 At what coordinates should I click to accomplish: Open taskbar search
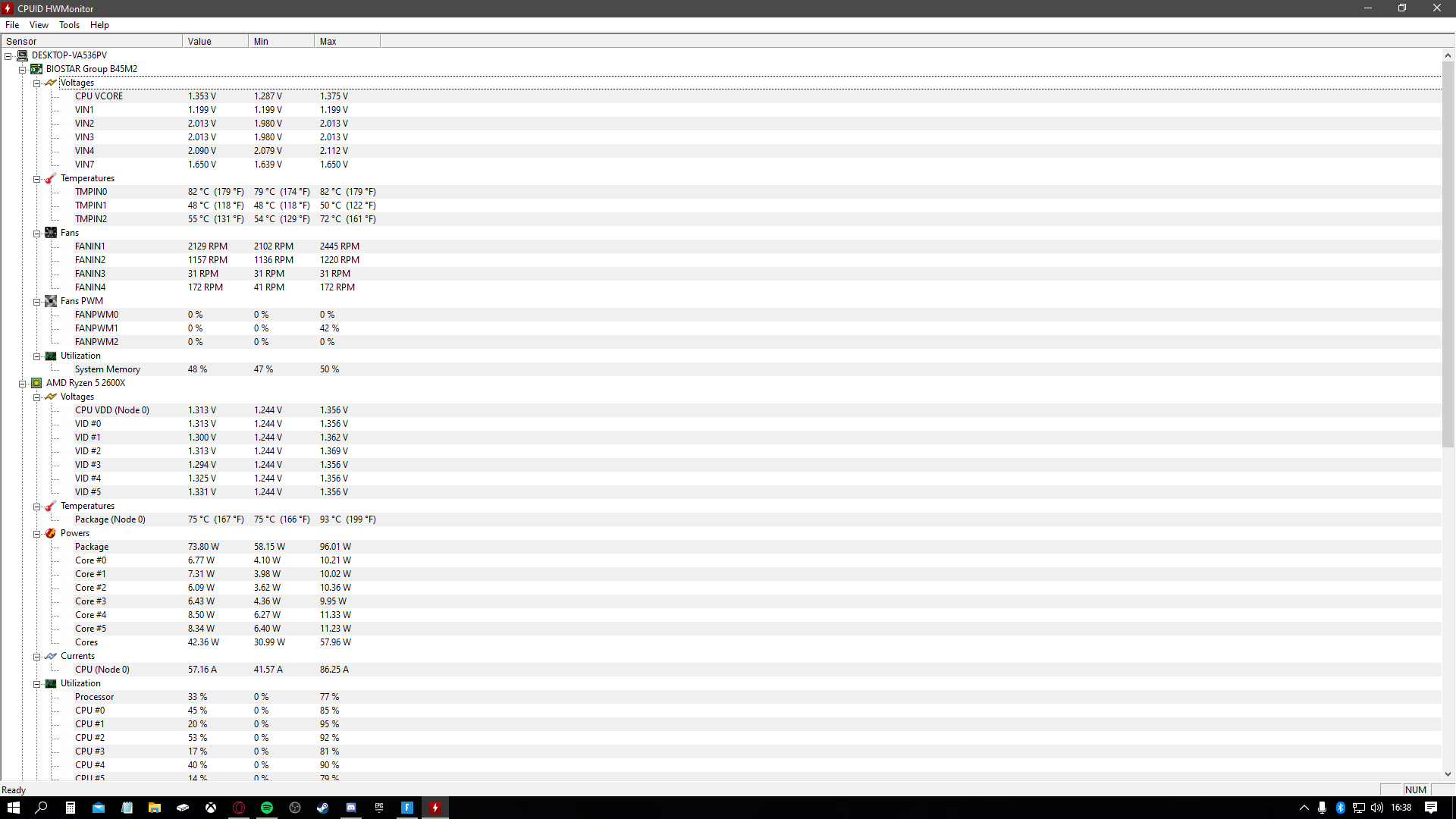(42, 808)
